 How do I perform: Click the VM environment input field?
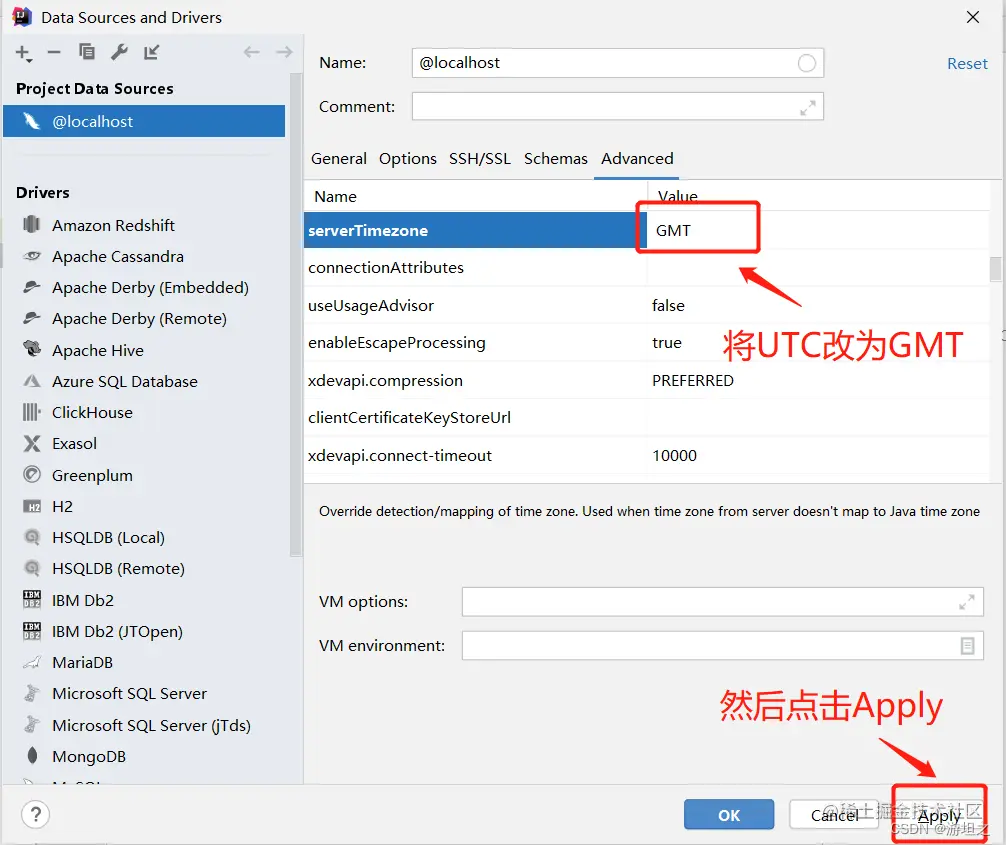coord(722,645)
